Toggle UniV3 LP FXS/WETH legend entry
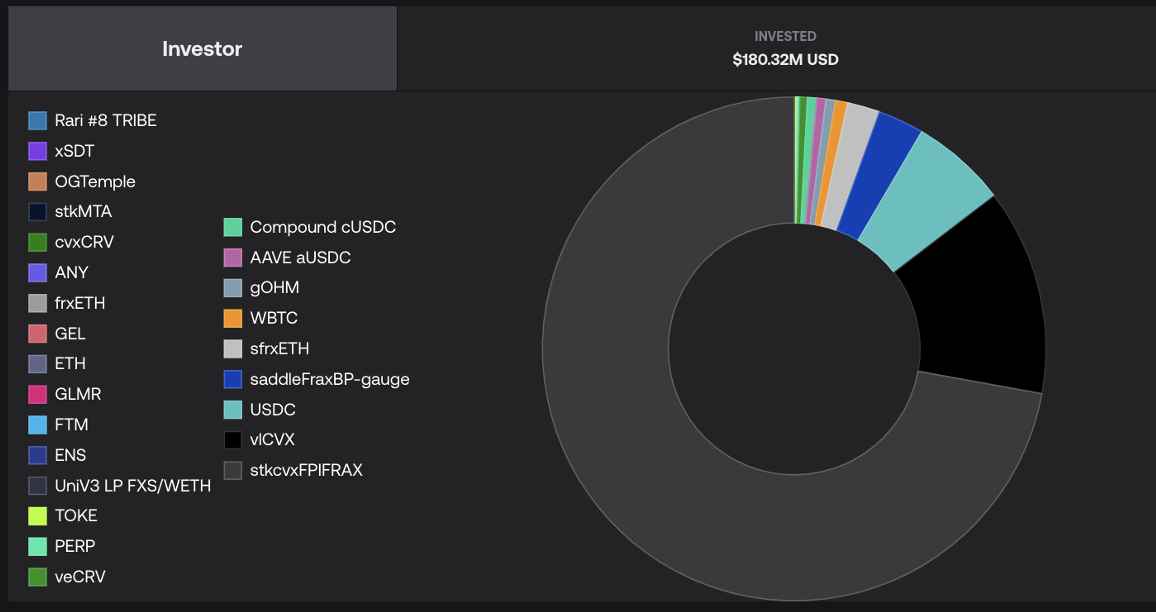The image size is (1156, 612). click(x=132, y=486)
